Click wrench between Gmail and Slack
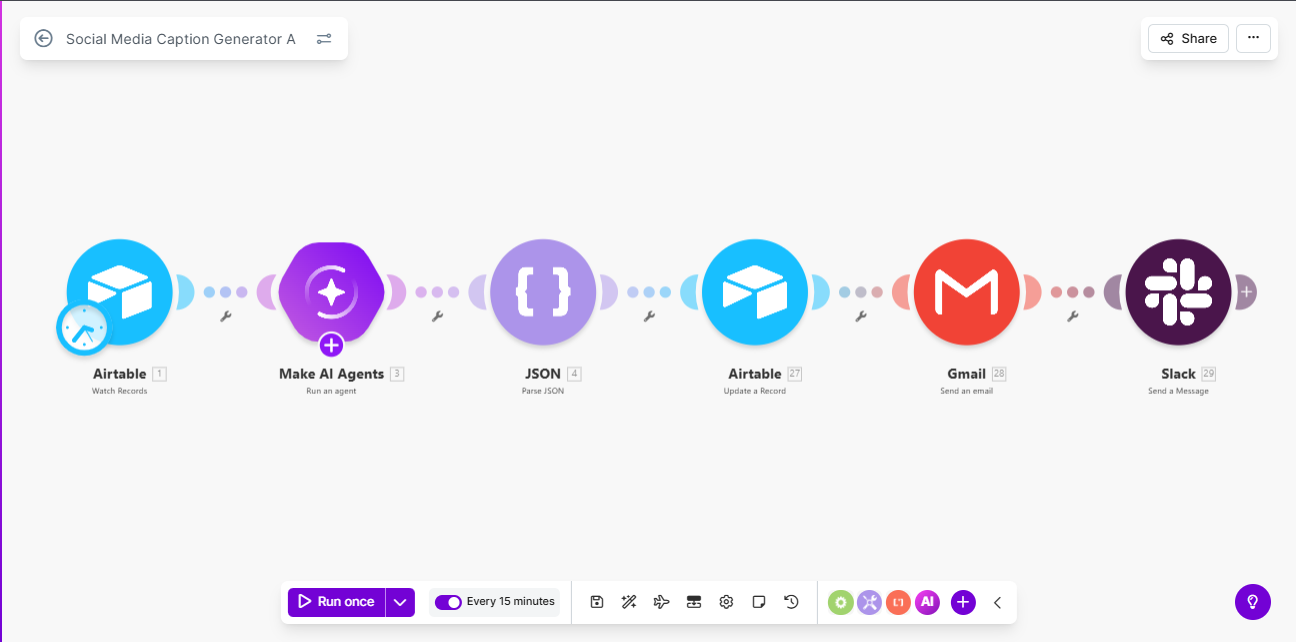The image size is (1296, 642). [1073, 317]
